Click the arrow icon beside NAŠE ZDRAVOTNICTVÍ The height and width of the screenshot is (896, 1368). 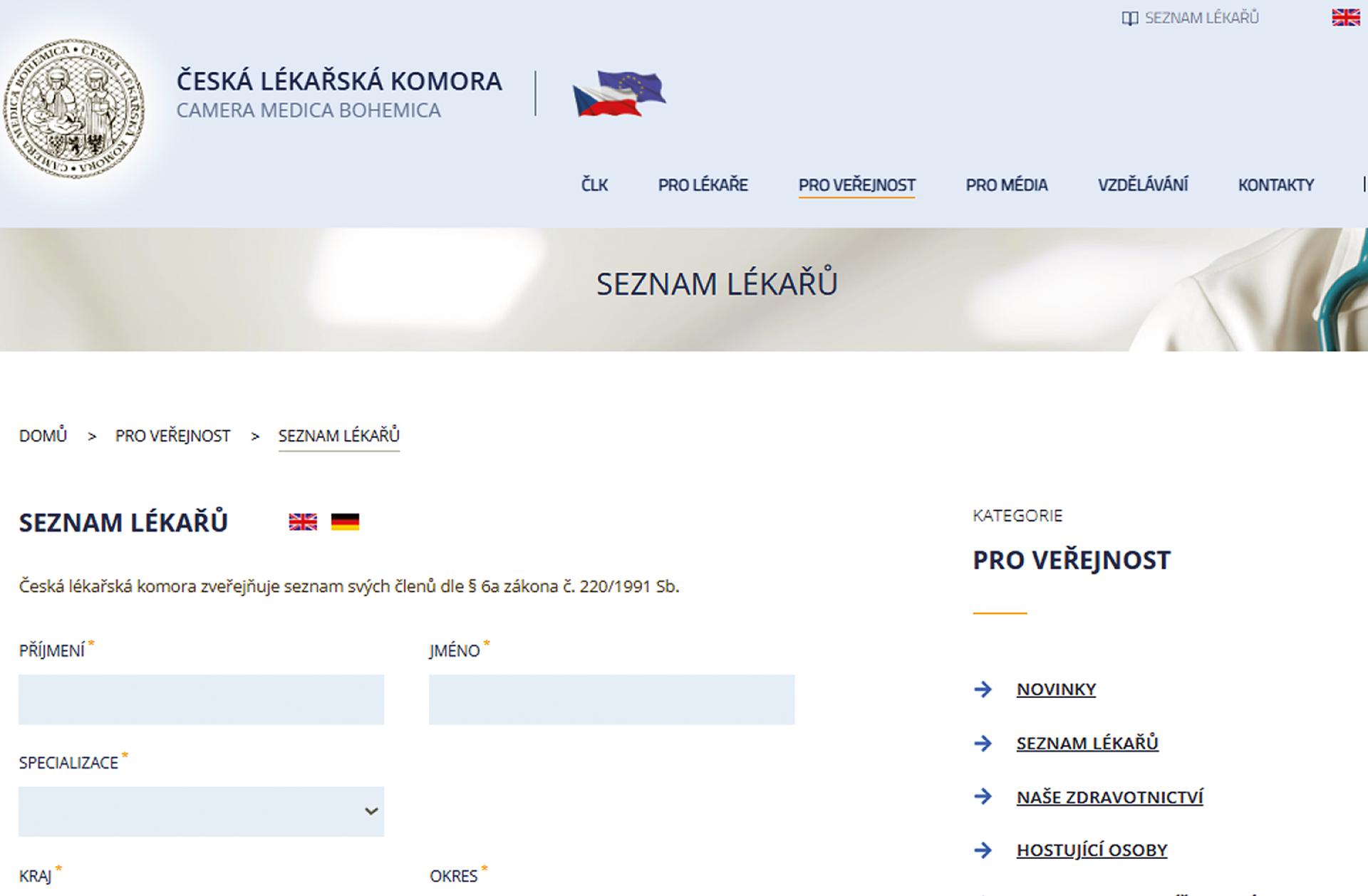click(983, 796)
